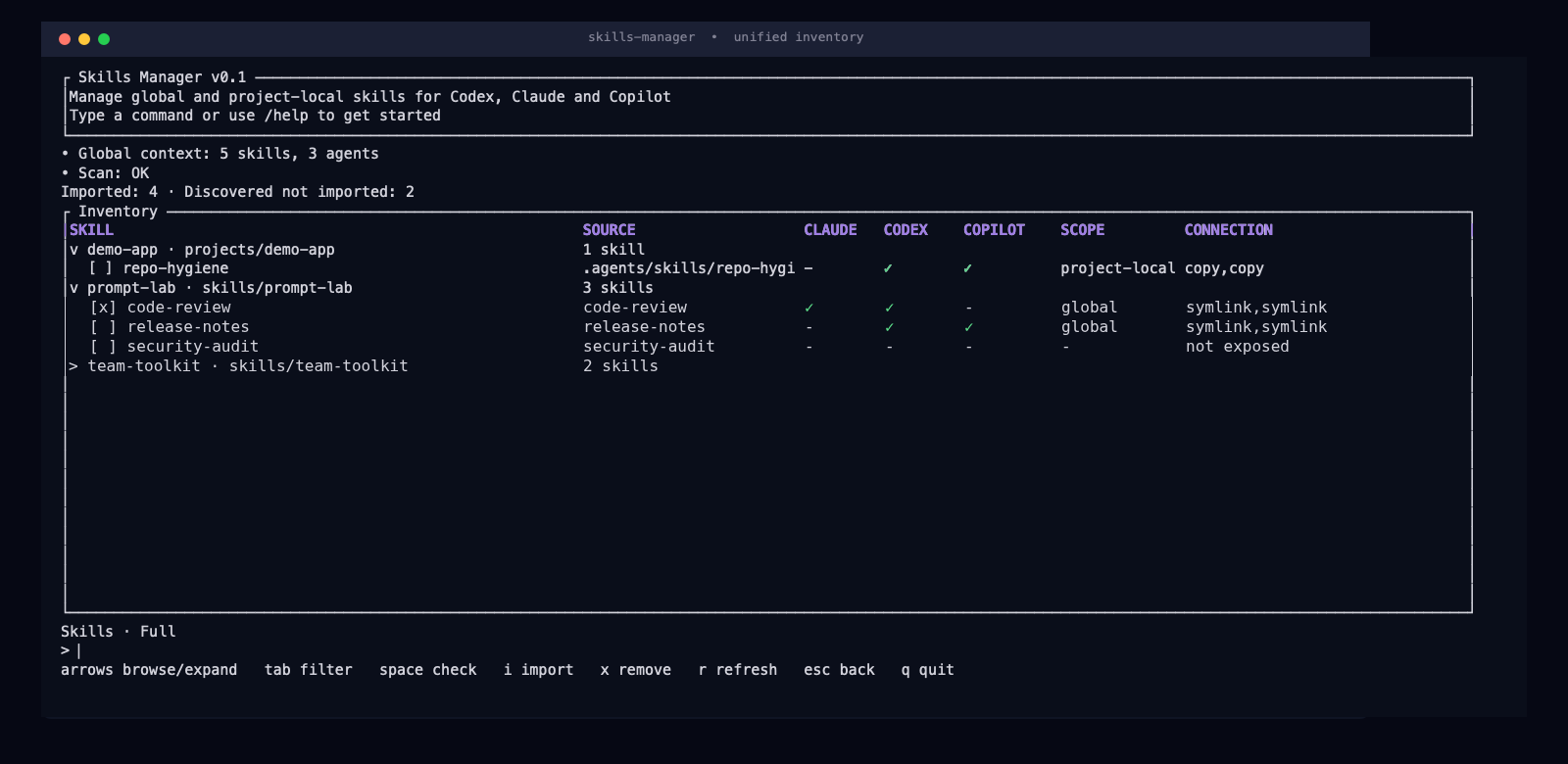Click the 'Skills · Full' status line
The image size is (1568, 764).
click(x=119, y=632)
